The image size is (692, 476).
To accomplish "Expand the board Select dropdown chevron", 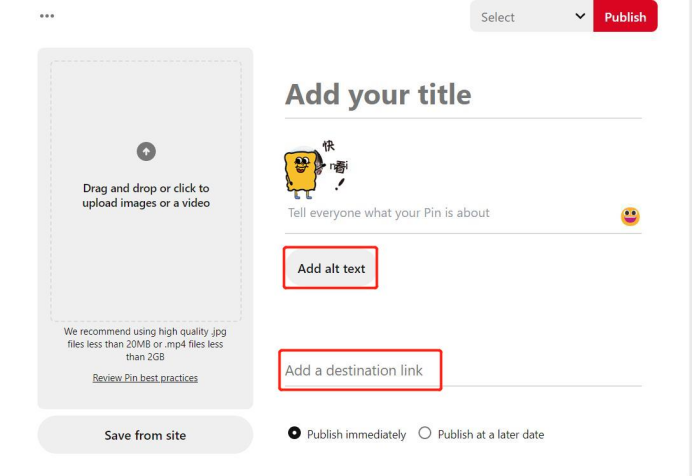I will 580,16.
